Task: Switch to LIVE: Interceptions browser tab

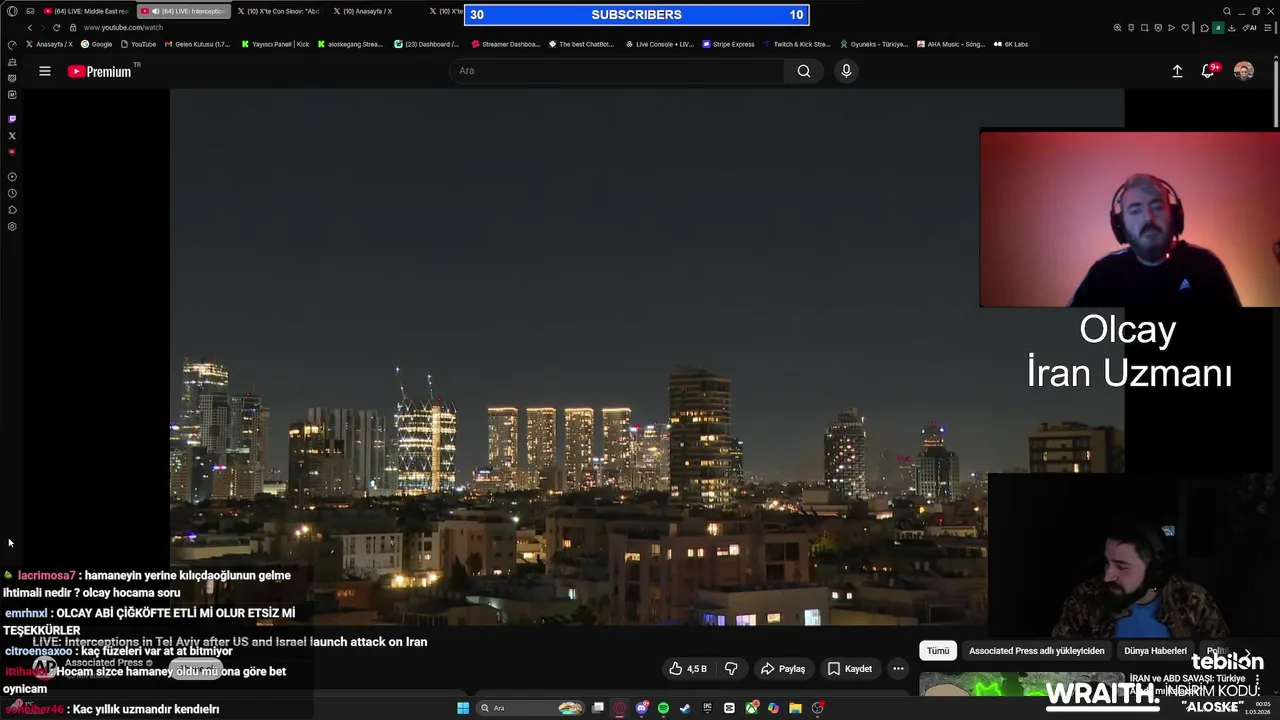Action: point(184,11)
